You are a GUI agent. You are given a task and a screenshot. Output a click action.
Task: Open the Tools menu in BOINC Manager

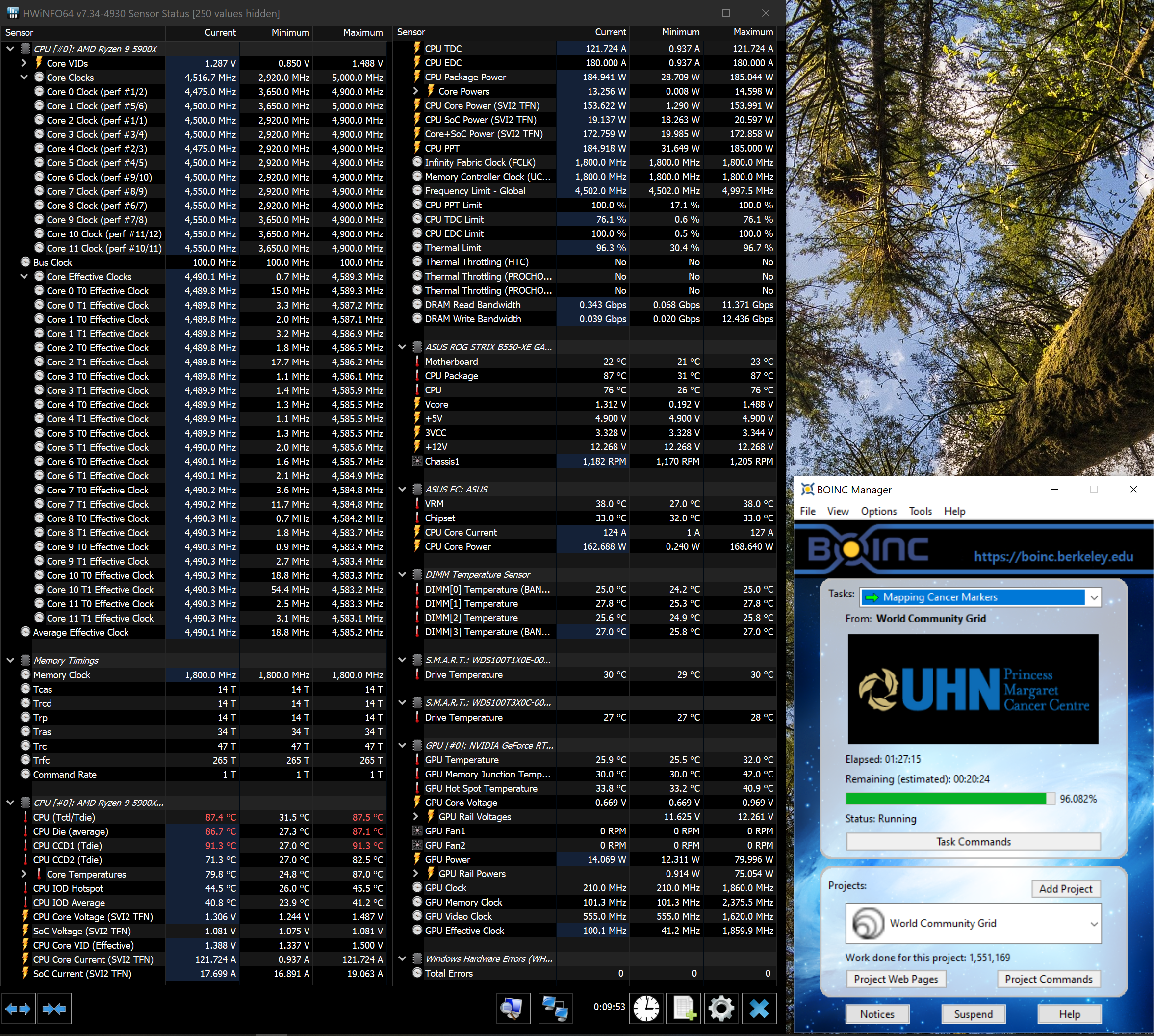click(x=920, y=511)
